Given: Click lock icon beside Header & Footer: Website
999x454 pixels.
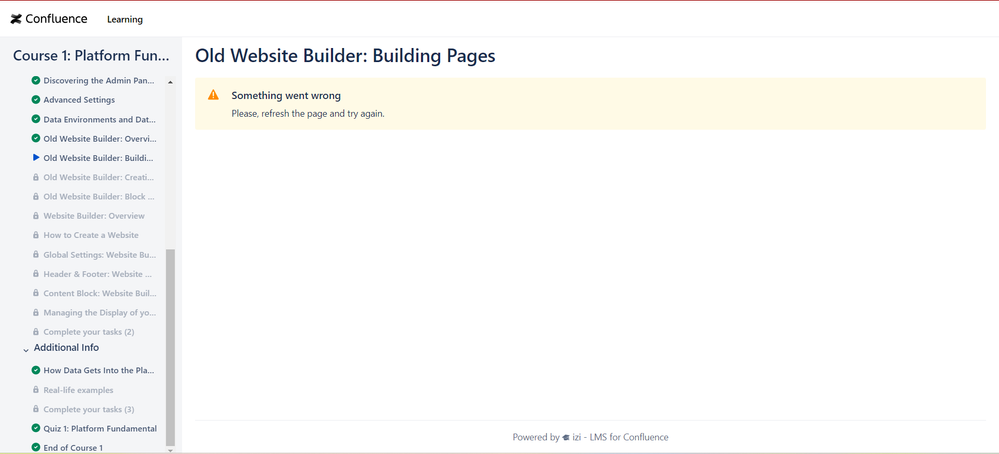Looking at the screenshot, I should pyautogui.click(x=36, y=274).
